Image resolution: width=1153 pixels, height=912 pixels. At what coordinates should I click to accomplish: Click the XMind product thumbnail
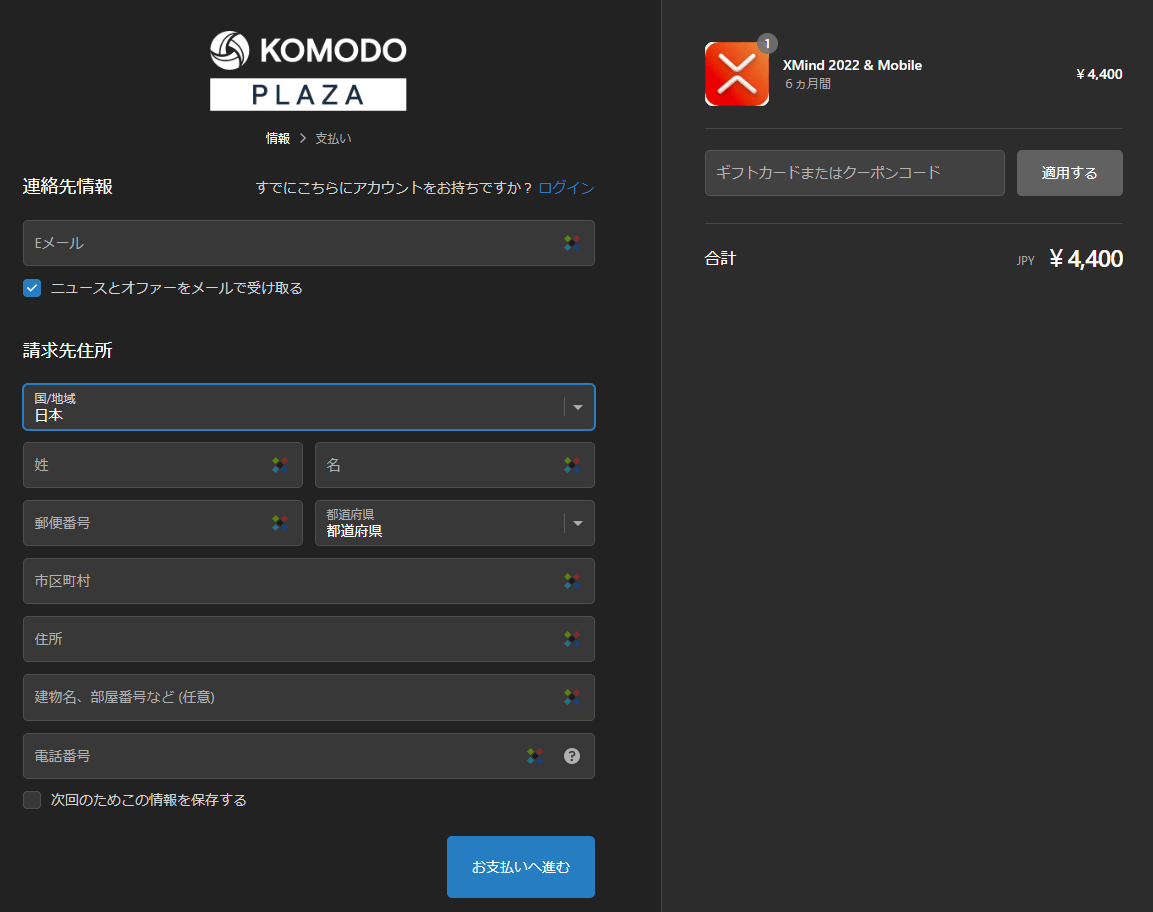(737, 74)
